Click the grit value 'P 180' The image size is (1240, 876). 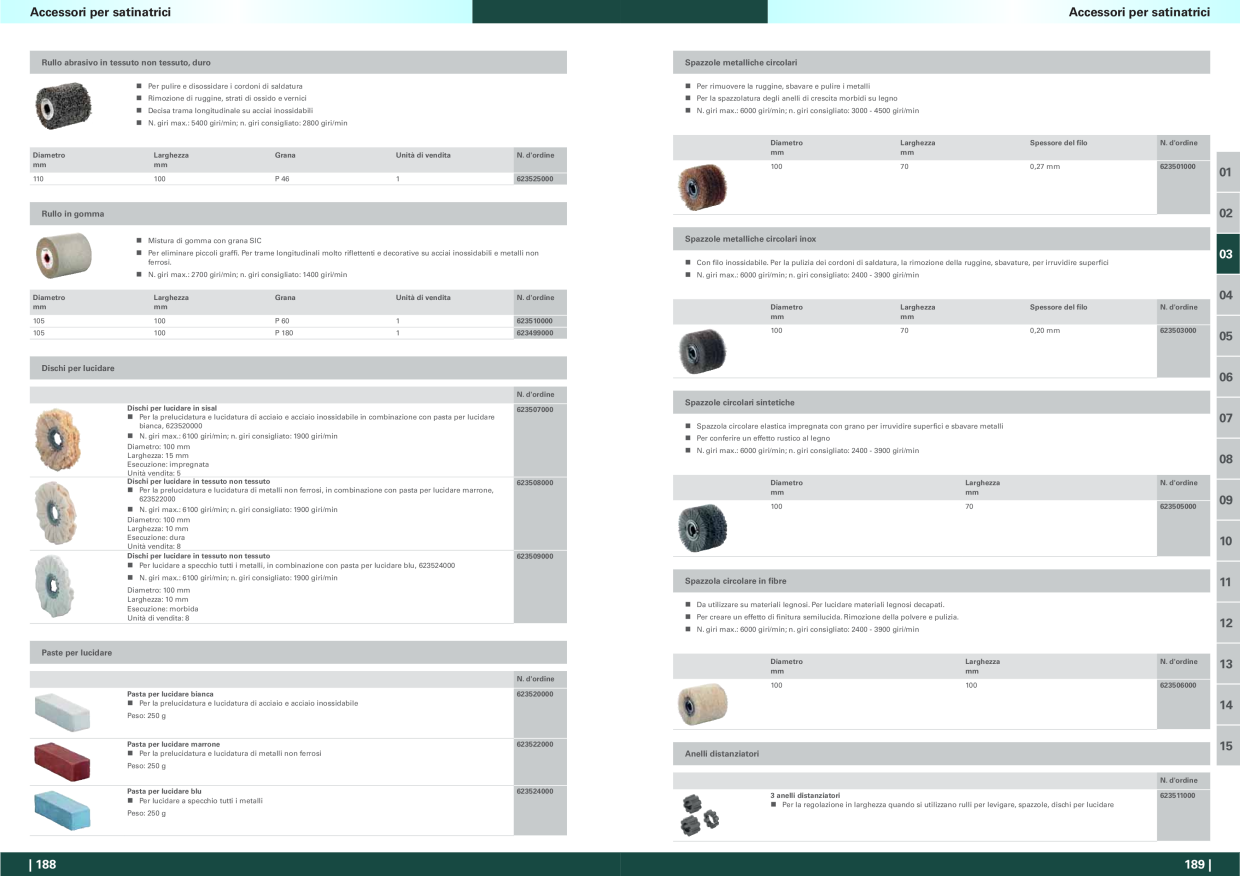click(x=284, y=333)
